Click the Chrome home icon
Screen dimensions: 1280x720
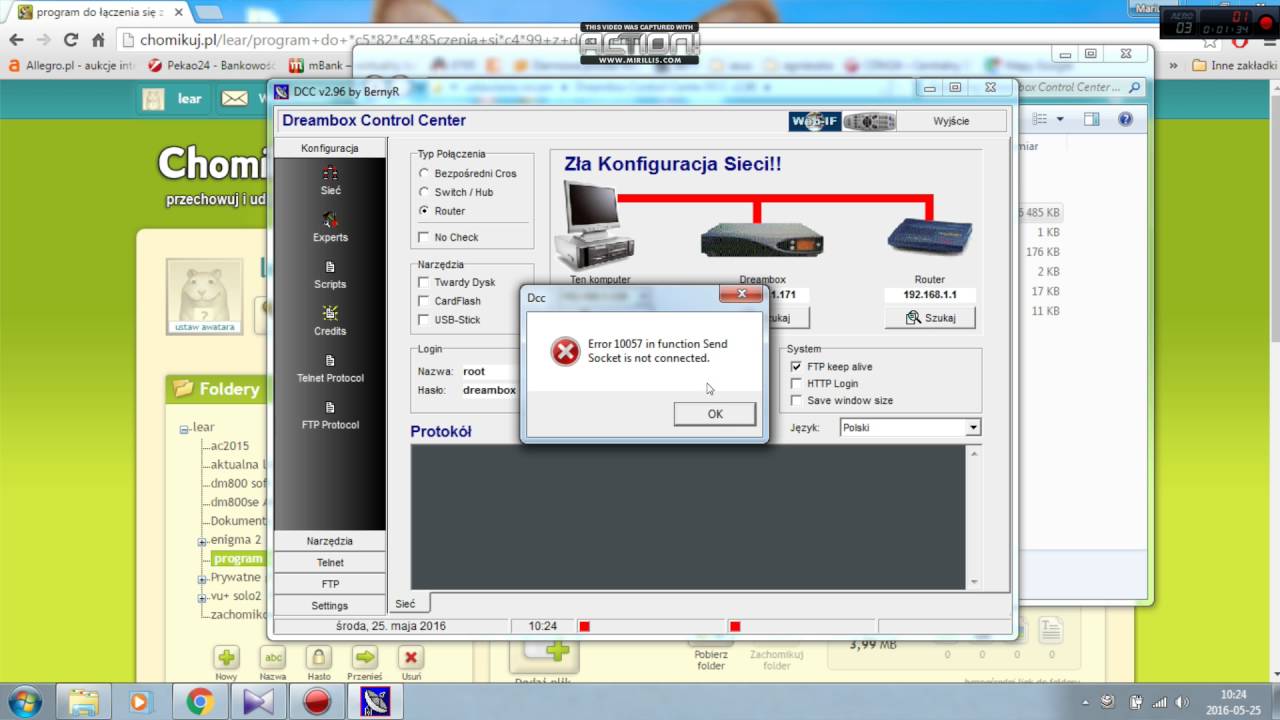(x=98, y=40)
